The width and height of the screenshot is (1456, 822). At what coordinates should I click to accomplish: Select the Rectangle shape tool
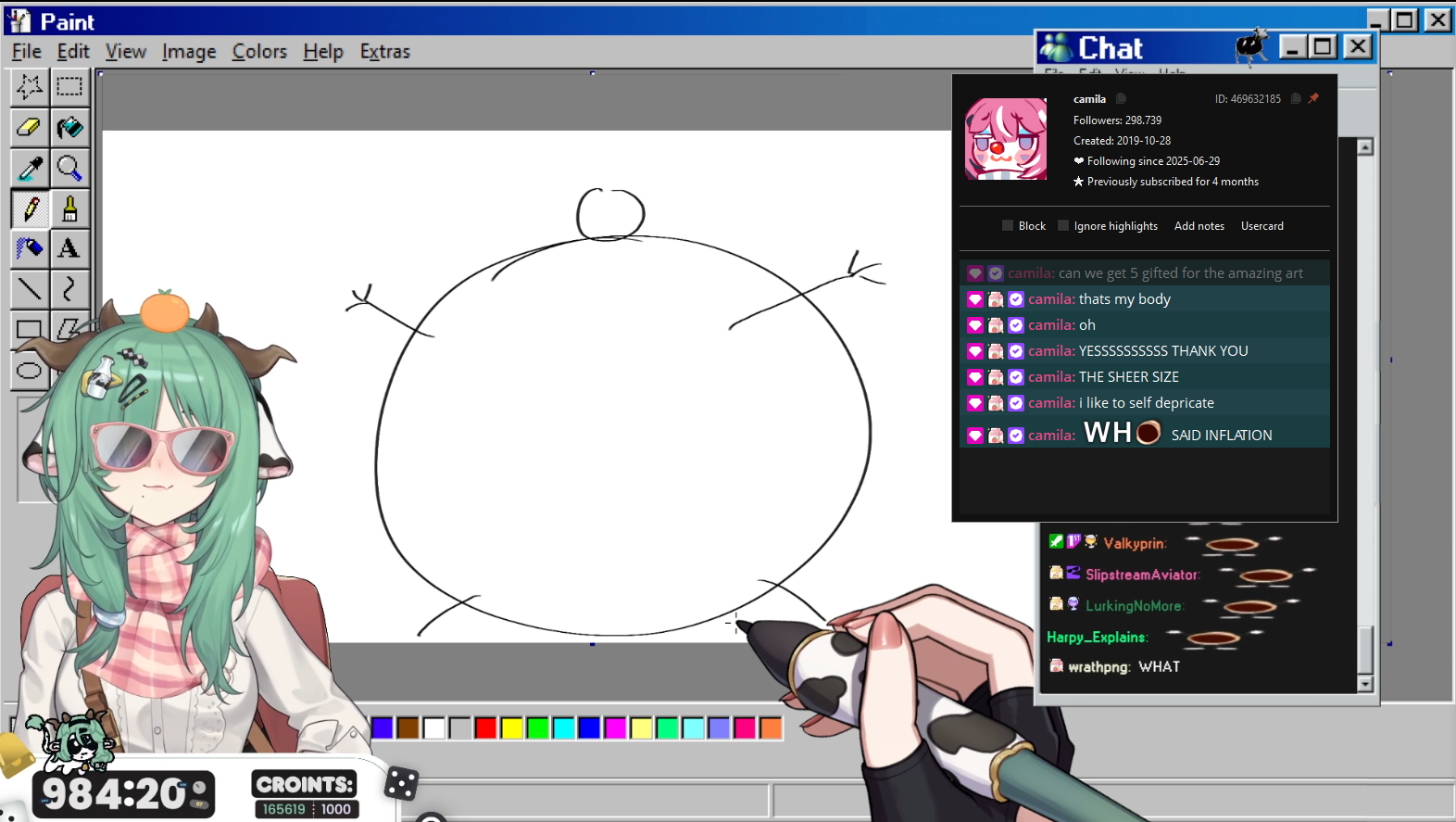pyautogui.click(x=30, y=329)
